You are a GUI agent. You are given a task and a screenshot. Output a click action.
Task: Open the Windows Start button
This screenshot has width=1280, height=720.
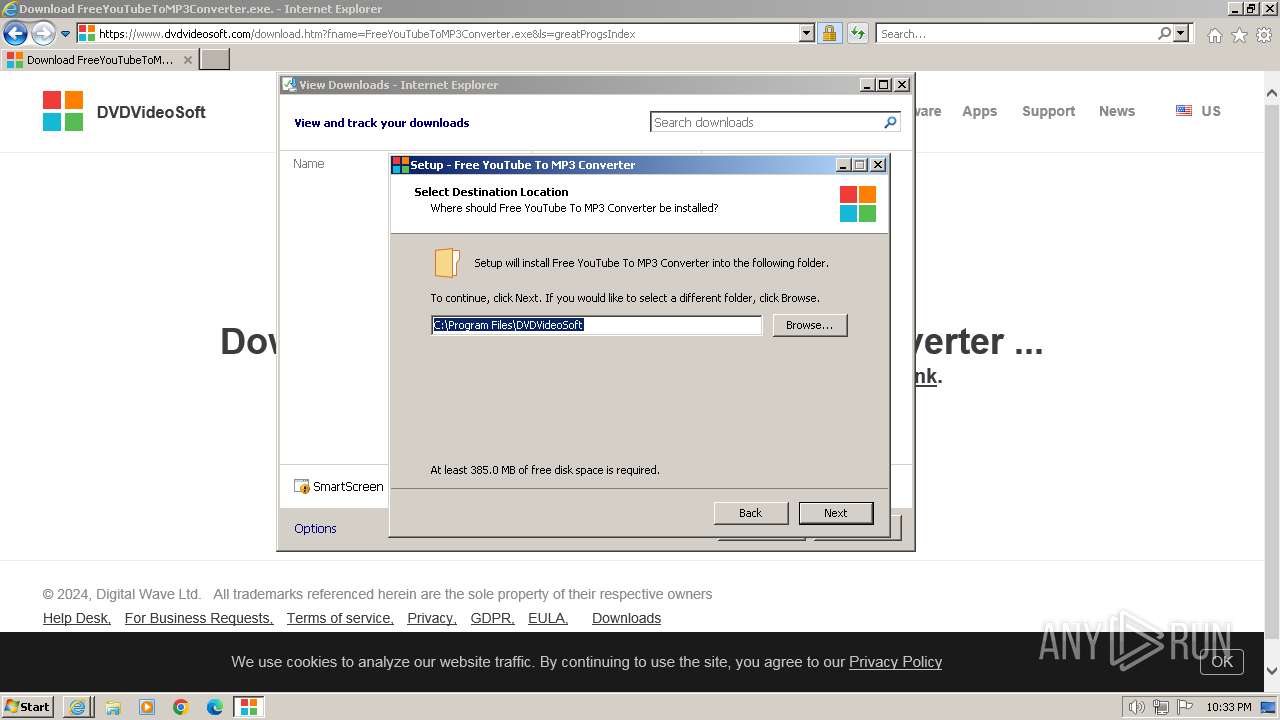click(x=28, y=706)
